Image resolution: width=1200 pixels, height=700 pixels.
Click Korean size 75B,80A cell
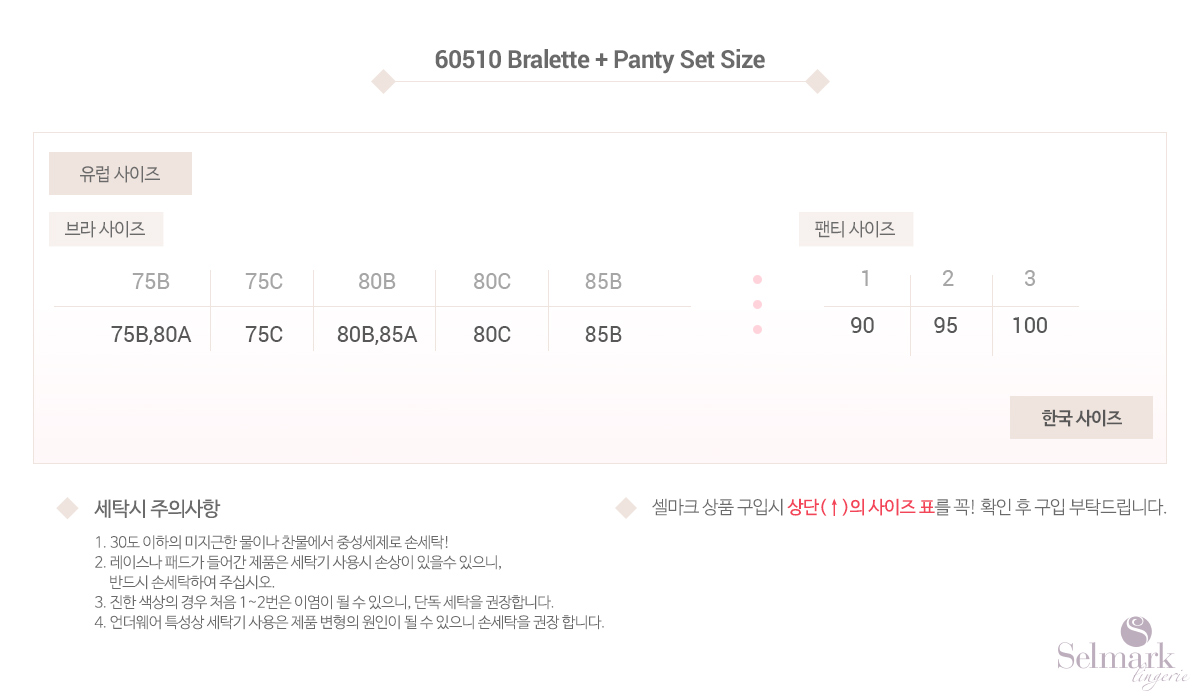coord(150,334)
